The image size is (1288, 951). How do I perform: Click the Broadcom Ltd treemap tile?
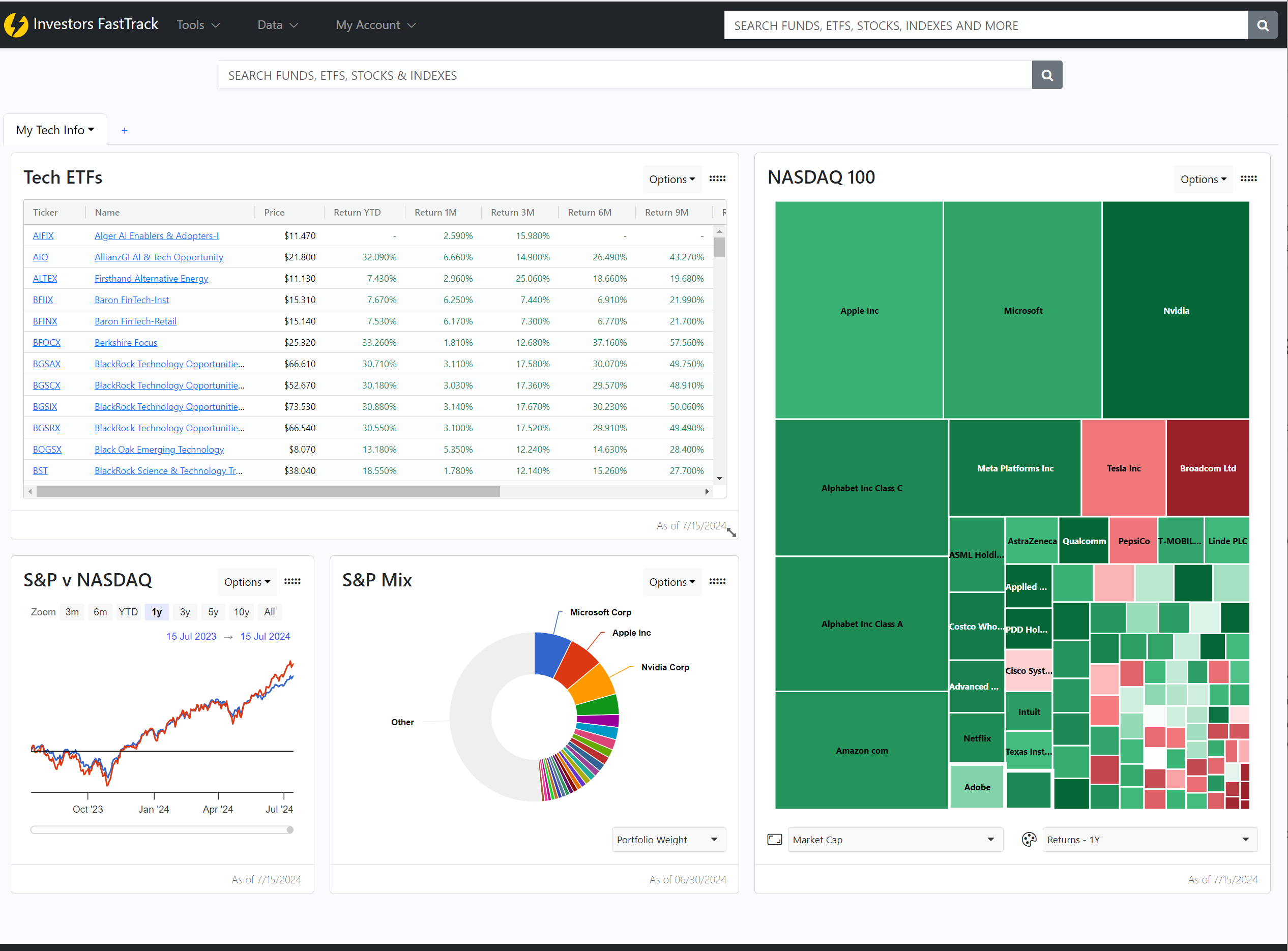coord(1208,468)
